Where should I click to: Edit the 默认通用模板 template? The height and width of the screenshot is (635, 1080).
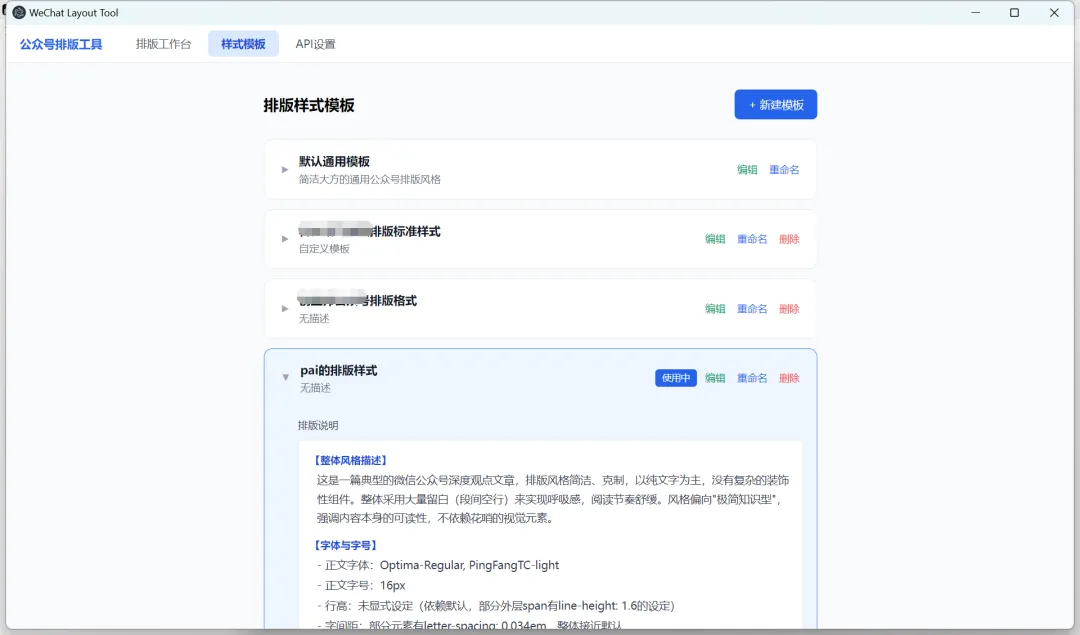click(x=747, y=169)
